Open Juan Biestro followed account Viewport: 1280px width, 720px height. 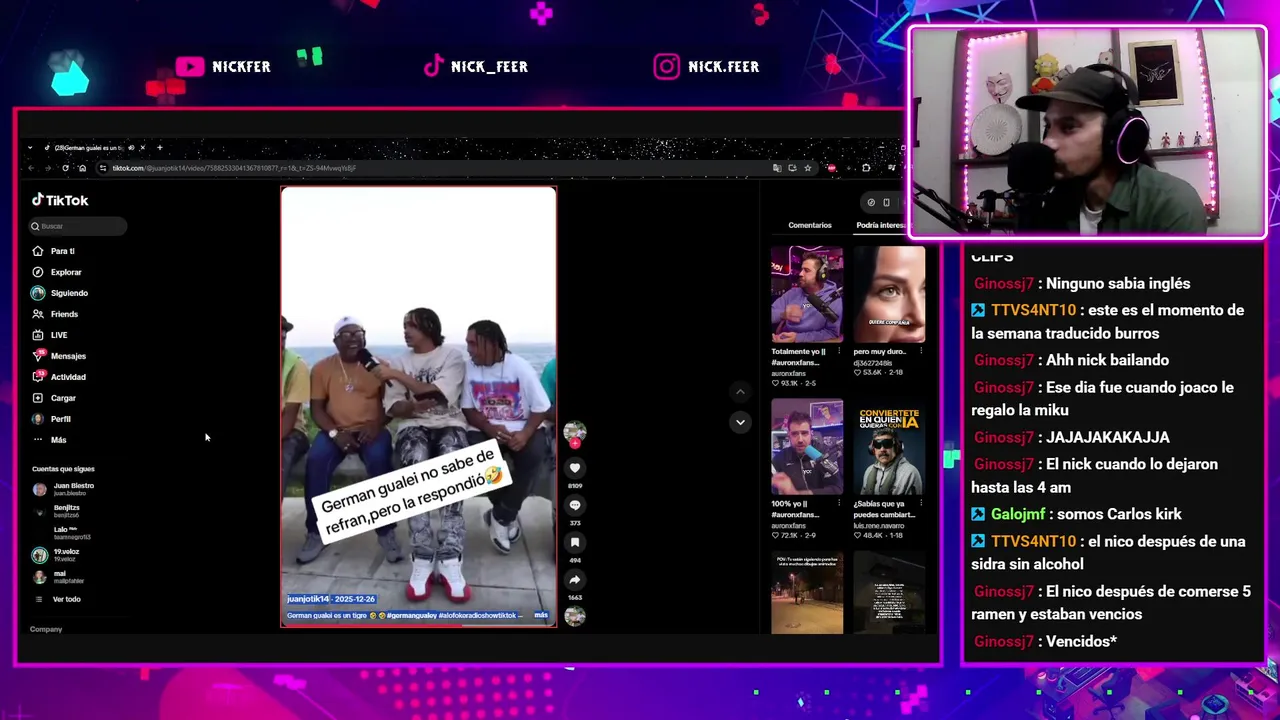click(64, 489)
